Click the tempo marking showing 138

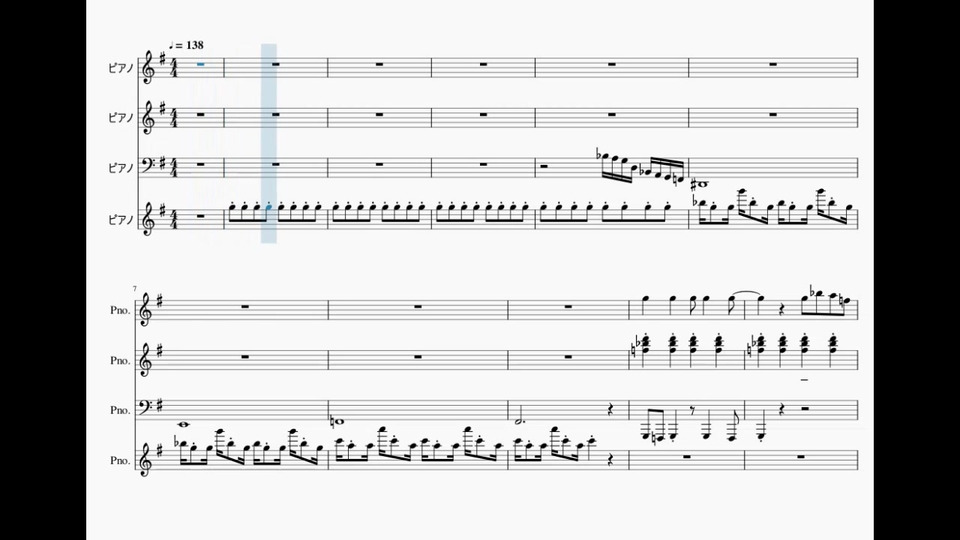click(x=186, y=45)
